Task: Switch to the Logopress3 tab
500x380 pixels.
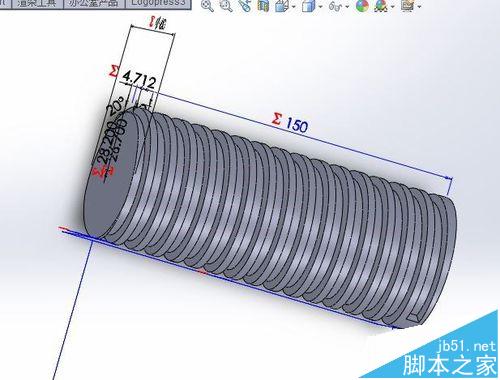Action: pyautogui.click(x=158, y=4)
